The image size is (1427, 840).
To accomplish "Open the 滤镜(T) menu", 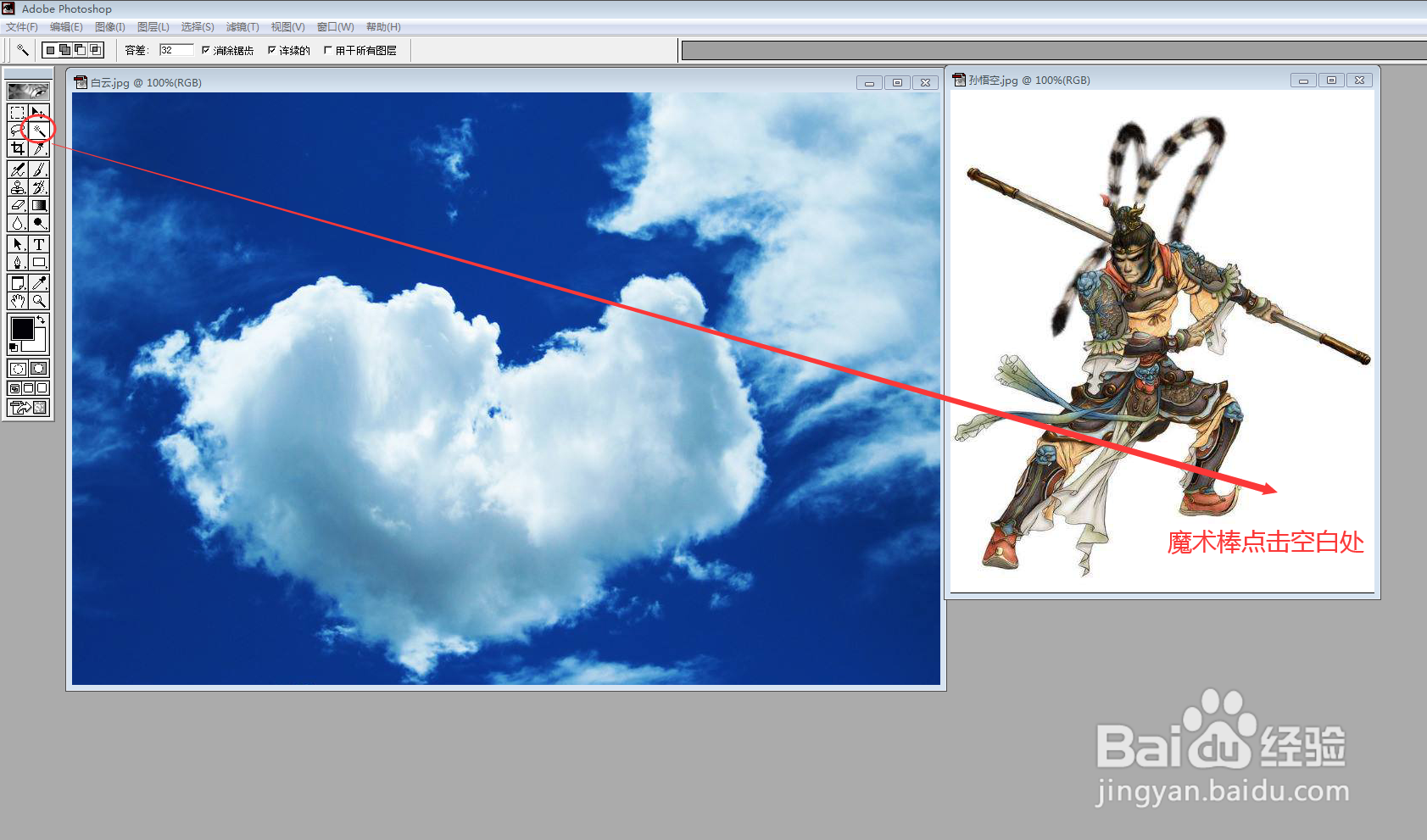I will coord(242,27).
